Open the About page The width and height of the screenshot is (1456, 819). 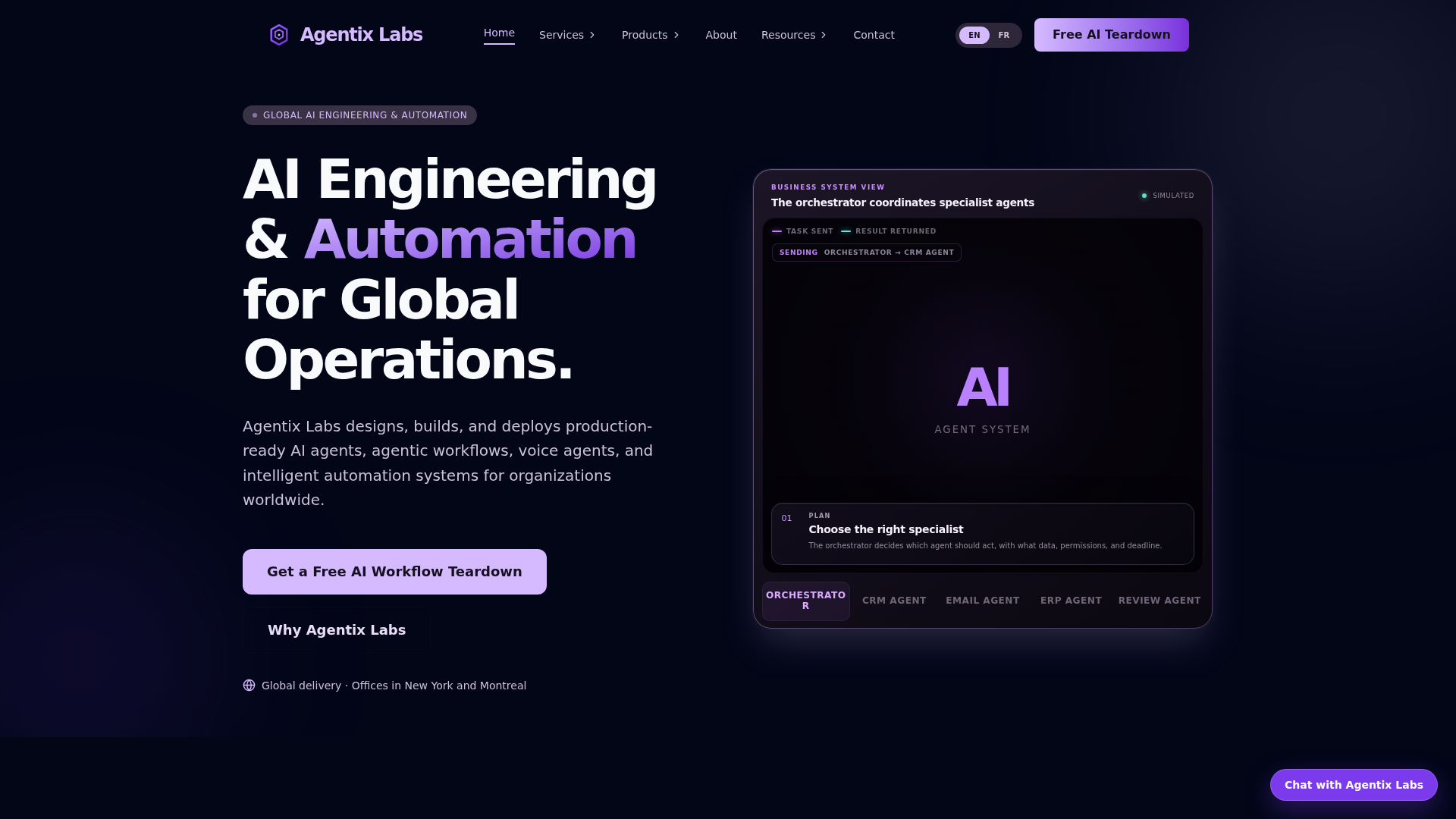[721, 35]
